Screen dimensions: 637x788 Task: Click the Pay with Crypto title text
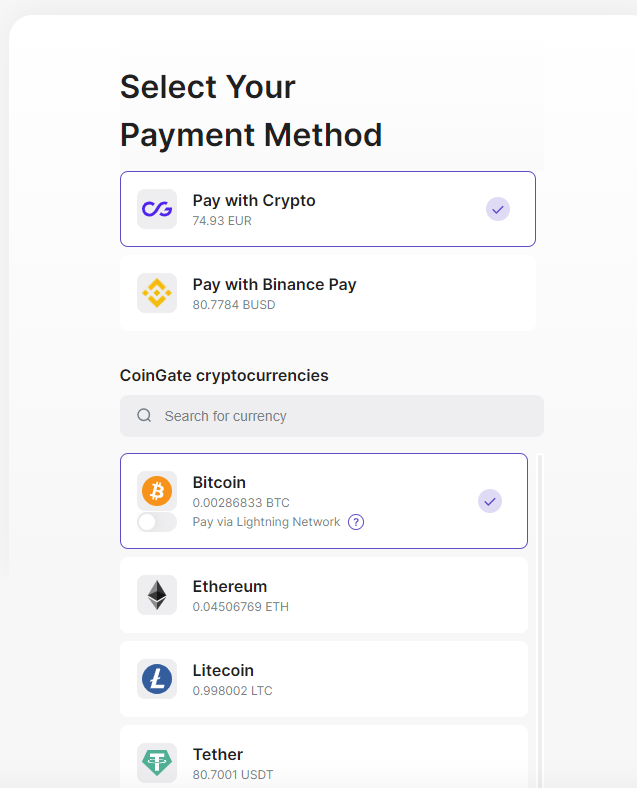pyautogui.click(x=254, y=200)
